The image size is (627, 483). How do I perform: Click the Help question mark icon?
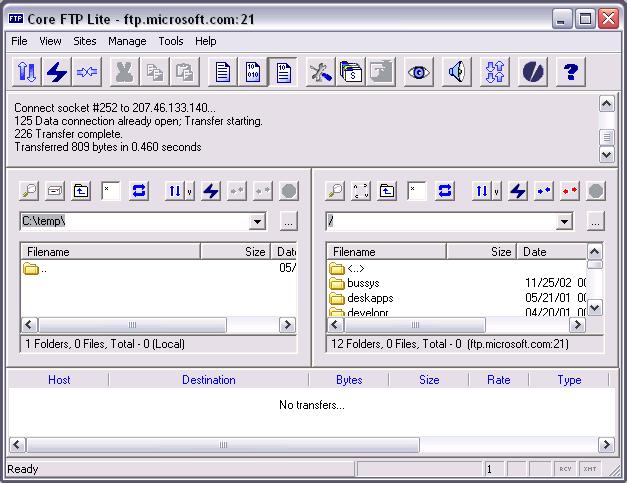click(x=570, y=72)
